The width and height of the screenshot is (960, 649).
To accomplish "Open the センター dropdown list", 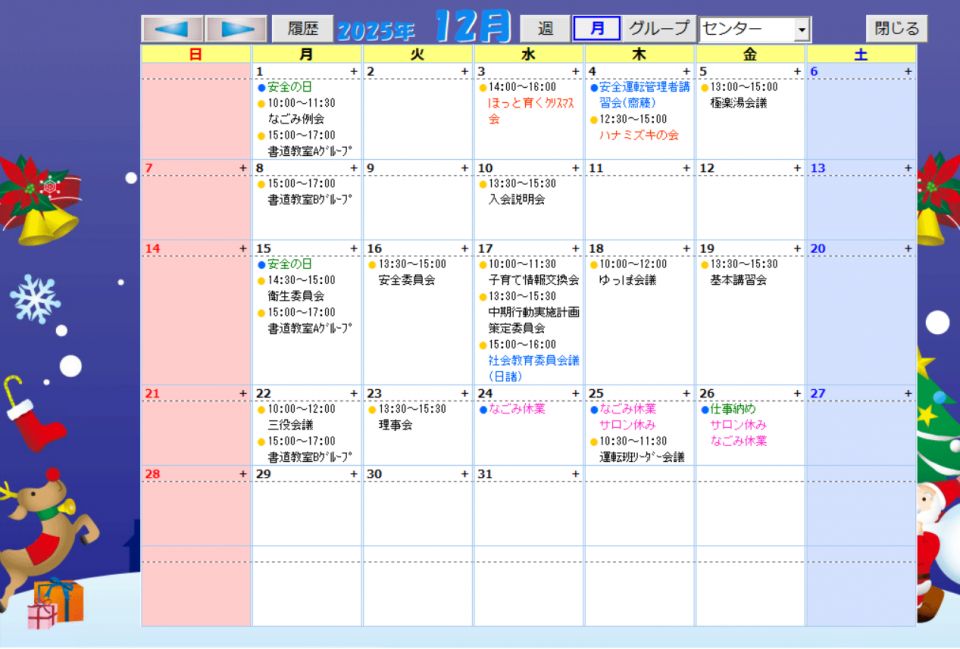I will (x=802, y=30).
